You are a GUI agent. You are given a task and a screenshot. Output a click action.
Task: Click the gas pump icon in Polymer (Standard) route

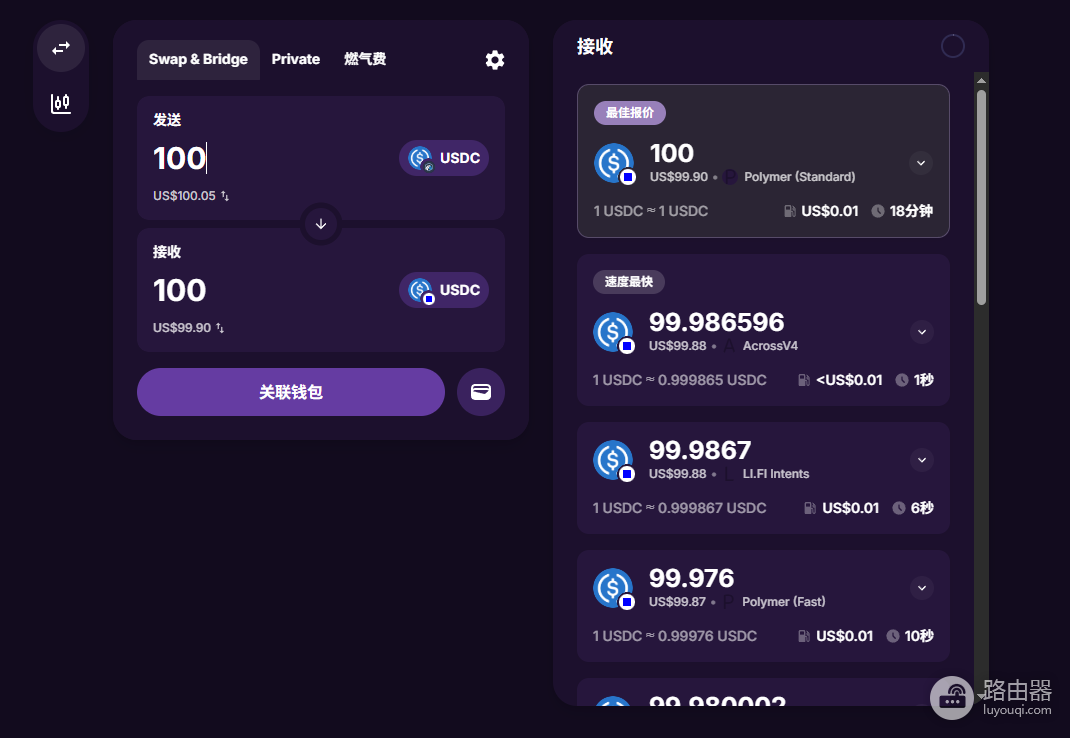pos(790,211)
